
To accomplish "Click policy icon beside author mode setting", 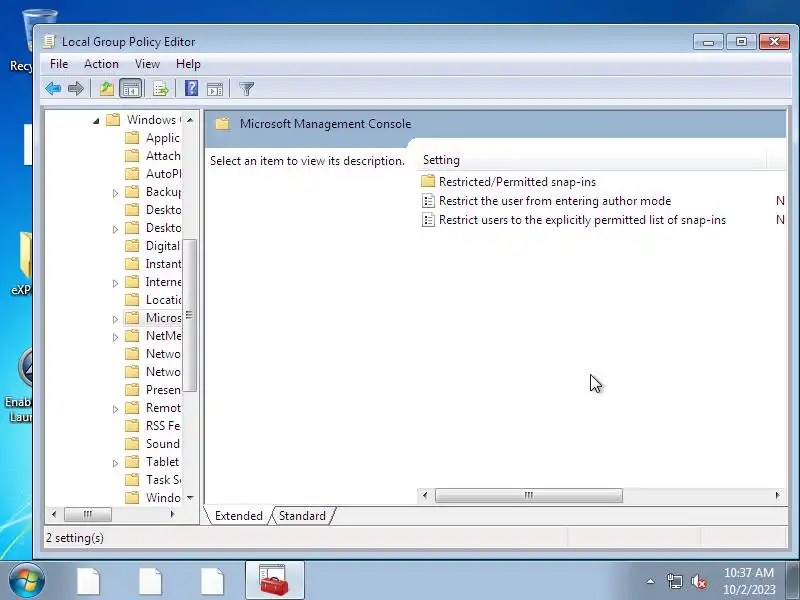I will [429, 201].
